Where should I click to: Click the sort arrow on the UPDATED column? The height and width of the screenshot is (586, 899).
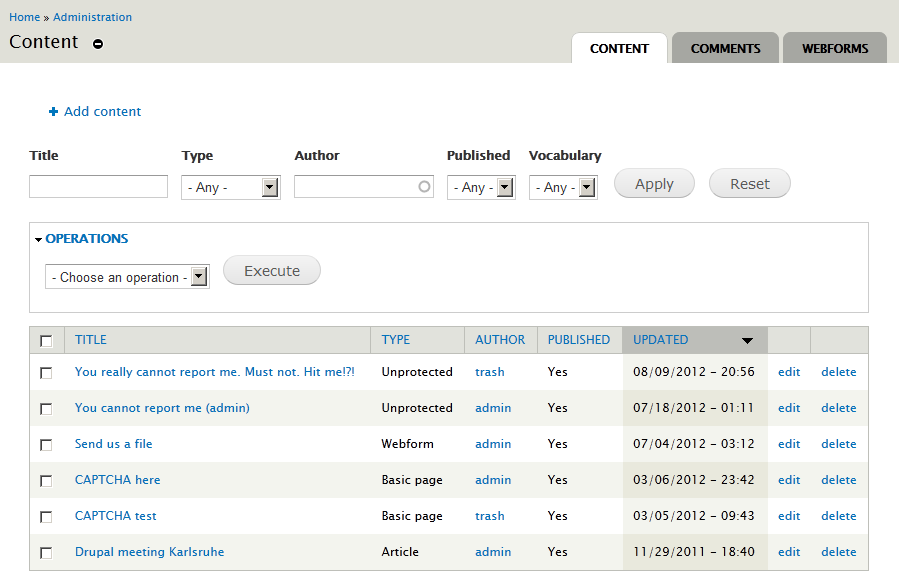747,340
